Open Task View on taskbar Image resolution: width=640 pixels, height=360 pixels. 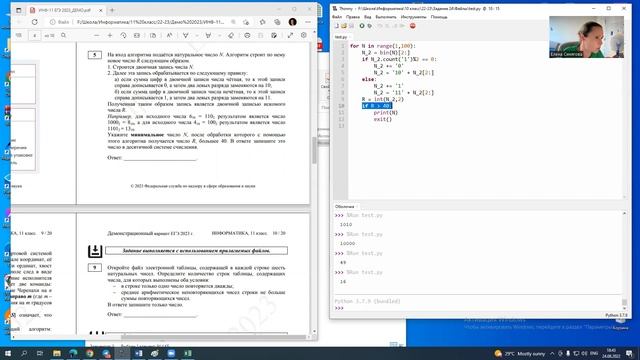40,353
